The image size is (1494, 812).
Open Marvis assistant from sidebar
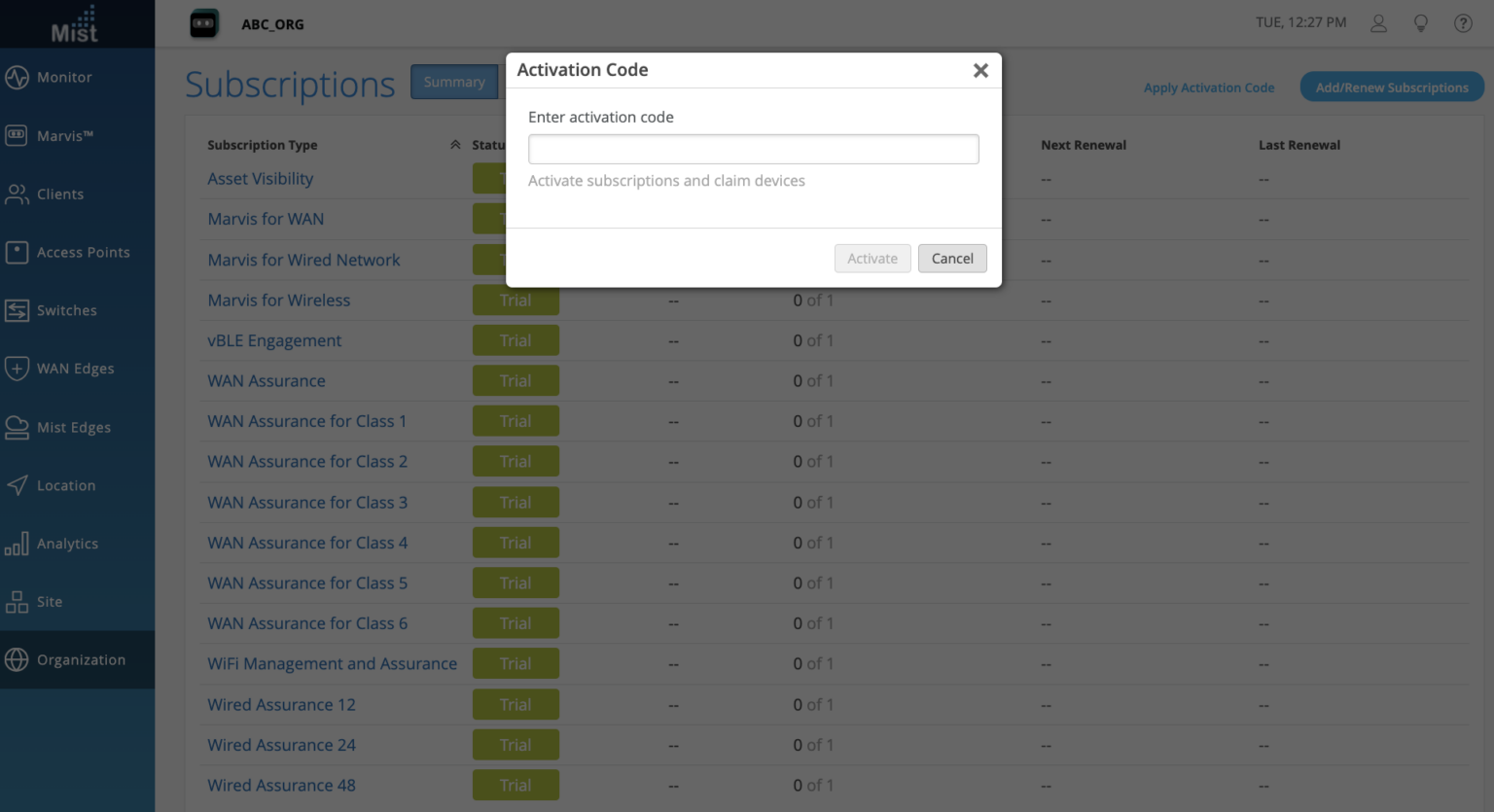point(64,136)
